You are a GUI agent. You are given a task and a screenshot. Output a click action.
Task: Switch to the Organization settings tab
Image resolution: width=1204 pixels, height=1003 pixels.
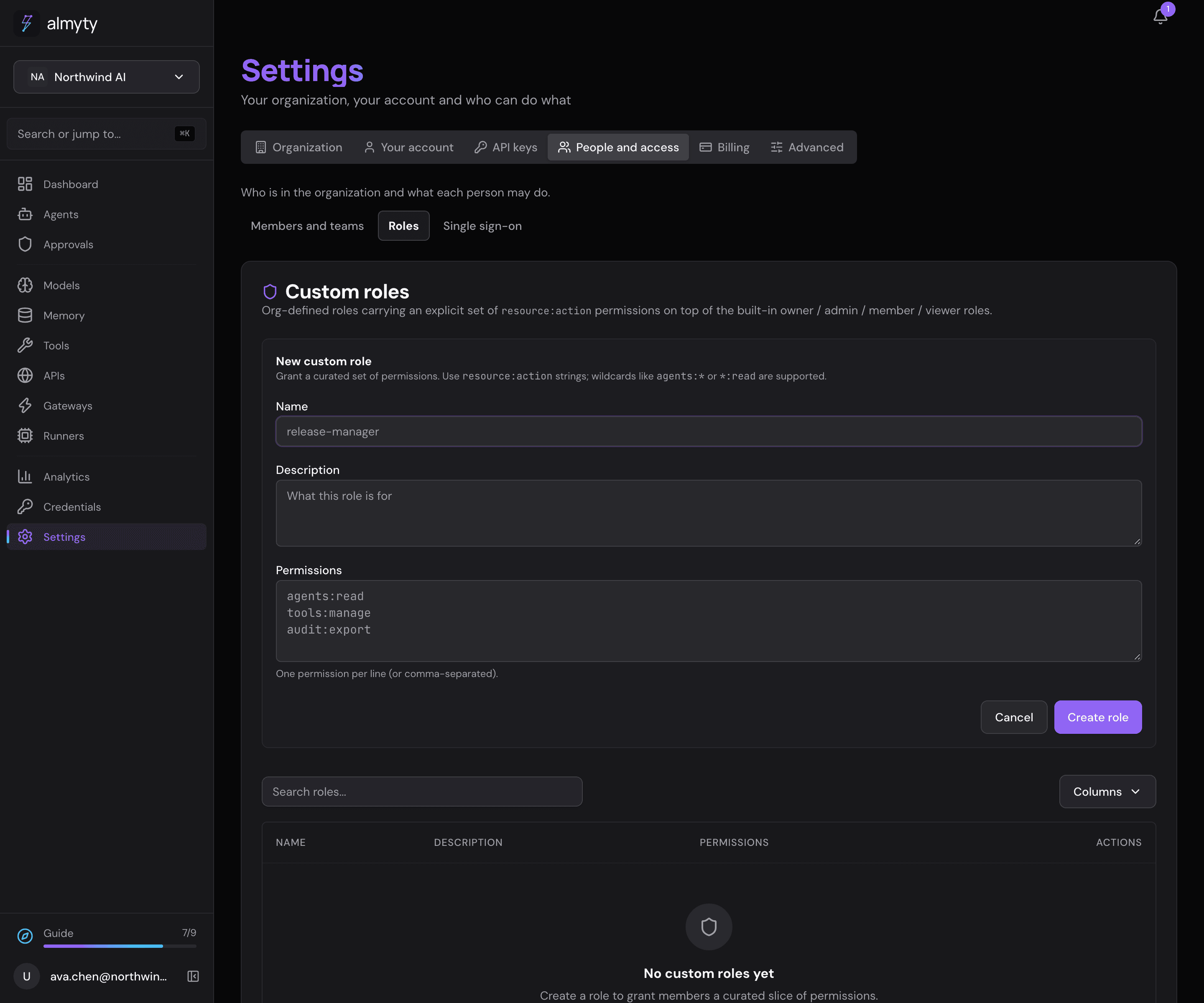coord(299,147)
